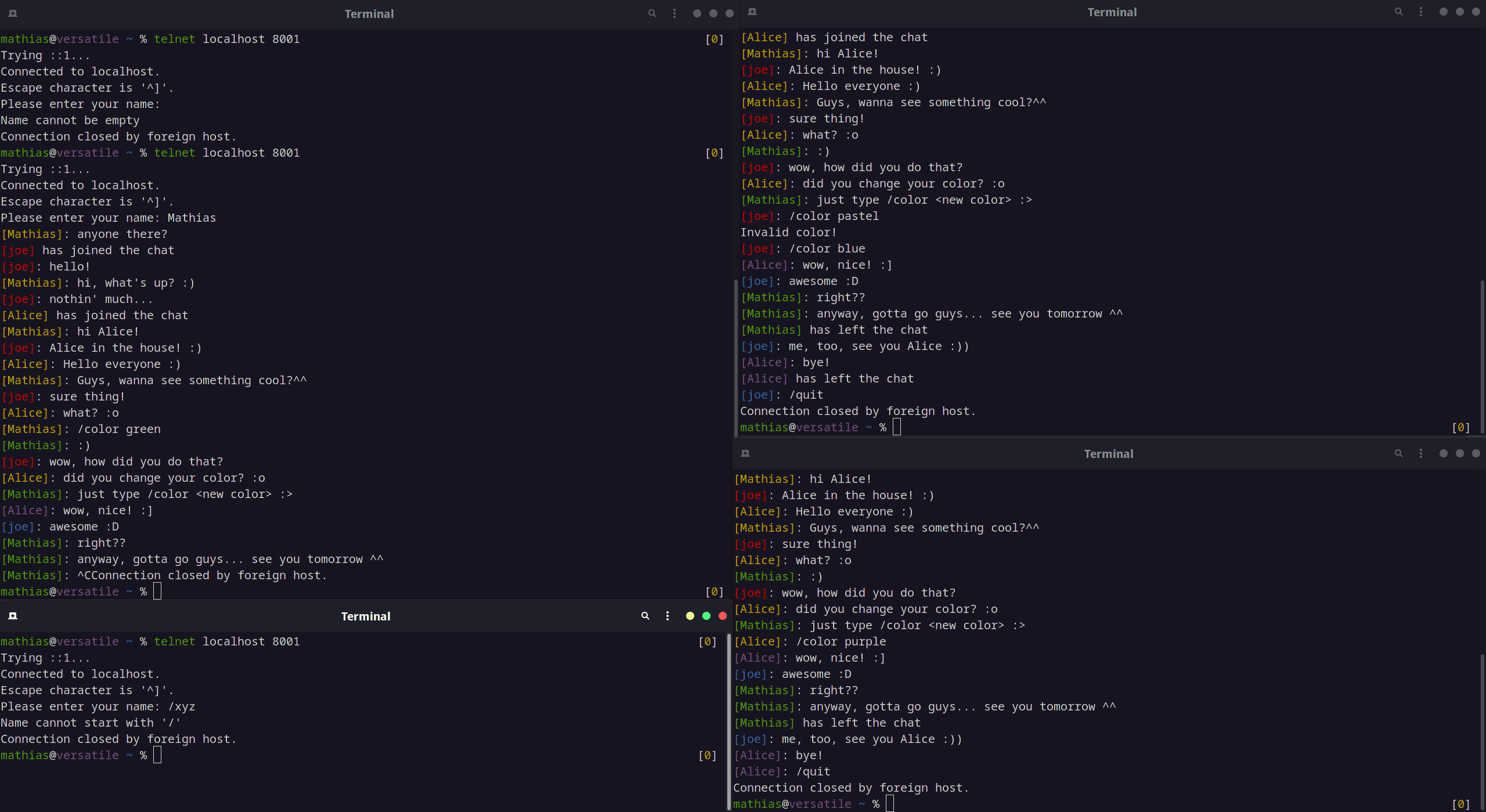
Task: Click the bottom-left terminal title bar
Action: [x=366, y=616]
